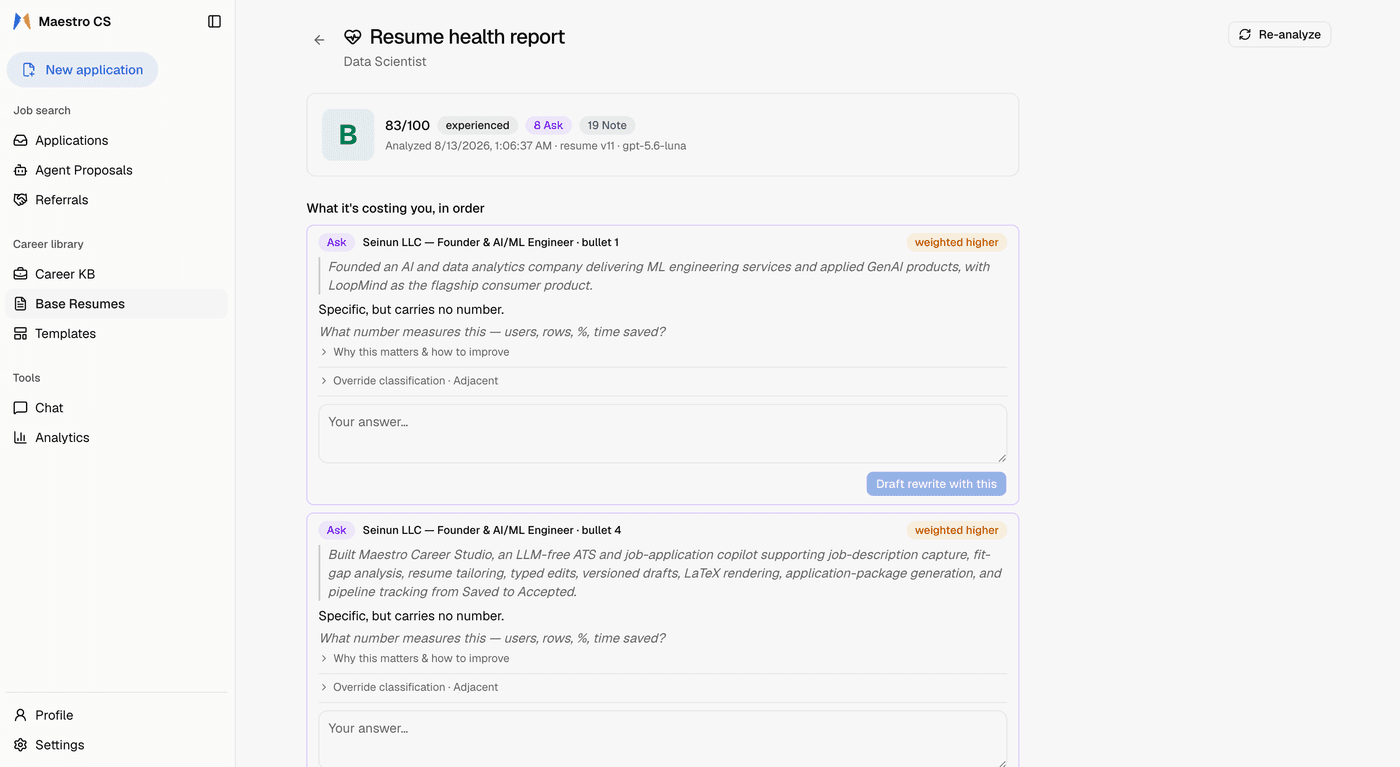
Task: Click the Career KB briefcase icon
Action: [x=20, y=274]
